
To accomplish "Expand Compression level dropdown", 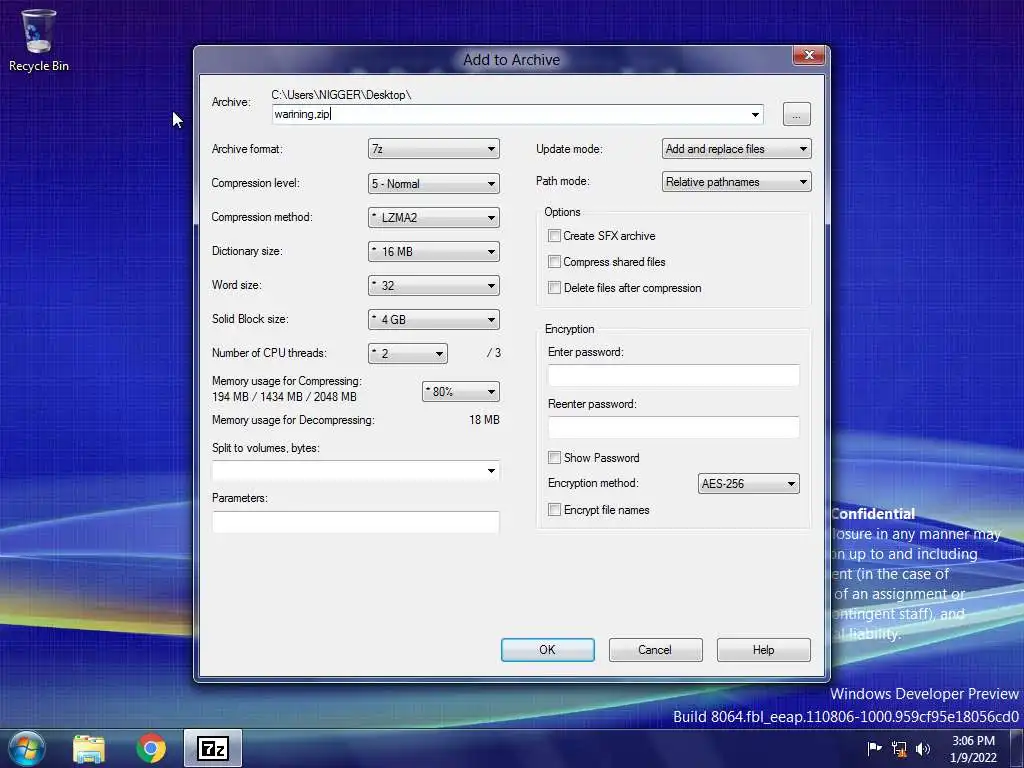I will (x=434, y=184).
